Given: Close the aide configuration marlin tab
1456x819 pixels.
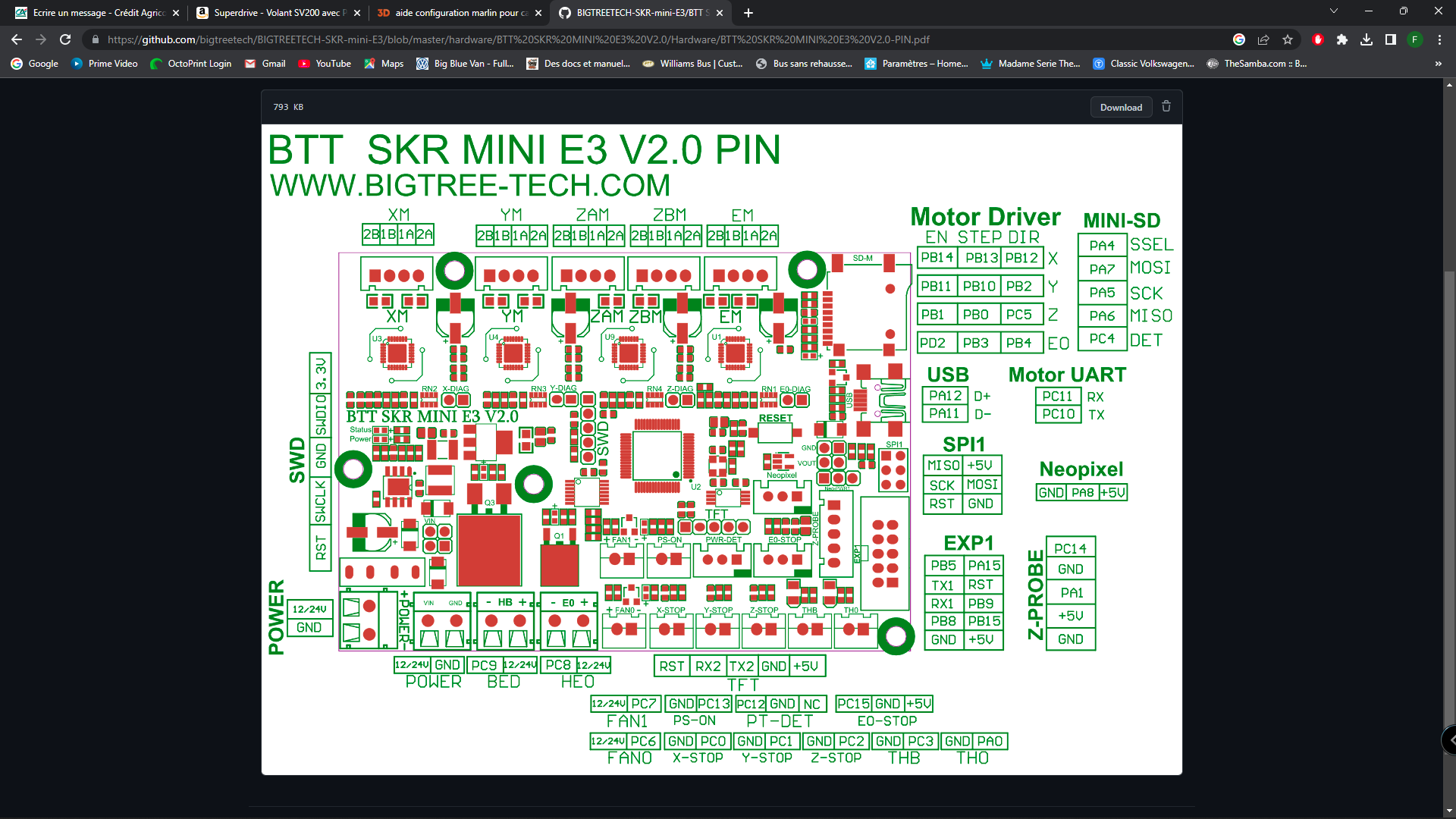Looking at the screenshot, I should click(x=538, y=13).
